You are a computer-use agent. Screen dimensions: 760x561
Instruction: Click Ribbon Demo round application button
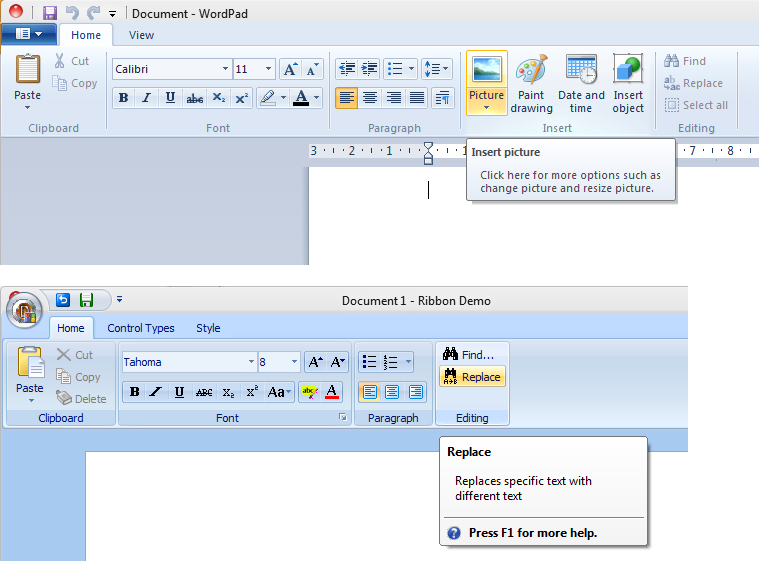[x=25, y=310]
